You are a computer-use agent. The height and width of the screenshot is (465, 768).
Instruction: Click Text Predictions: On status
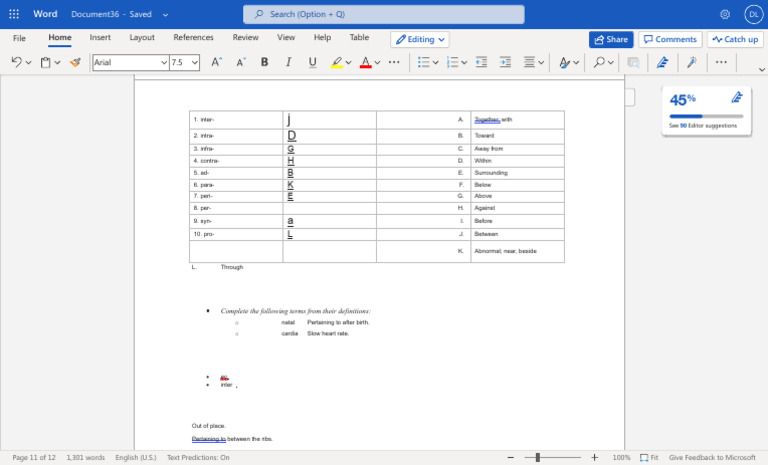pyautogui.click(x=198, y=457)
